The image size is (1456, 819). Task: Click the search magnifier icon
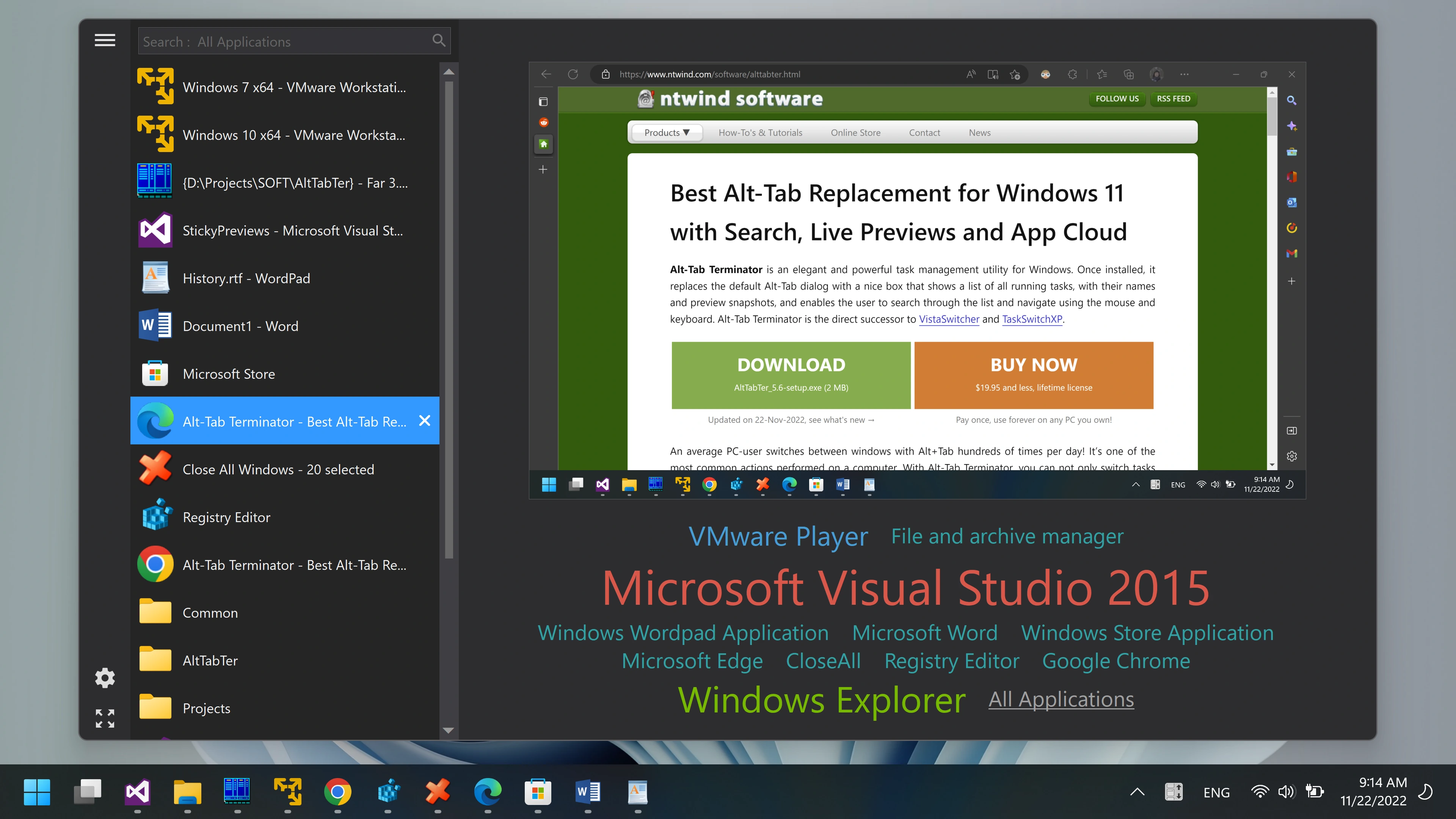[x=439, y=41]
